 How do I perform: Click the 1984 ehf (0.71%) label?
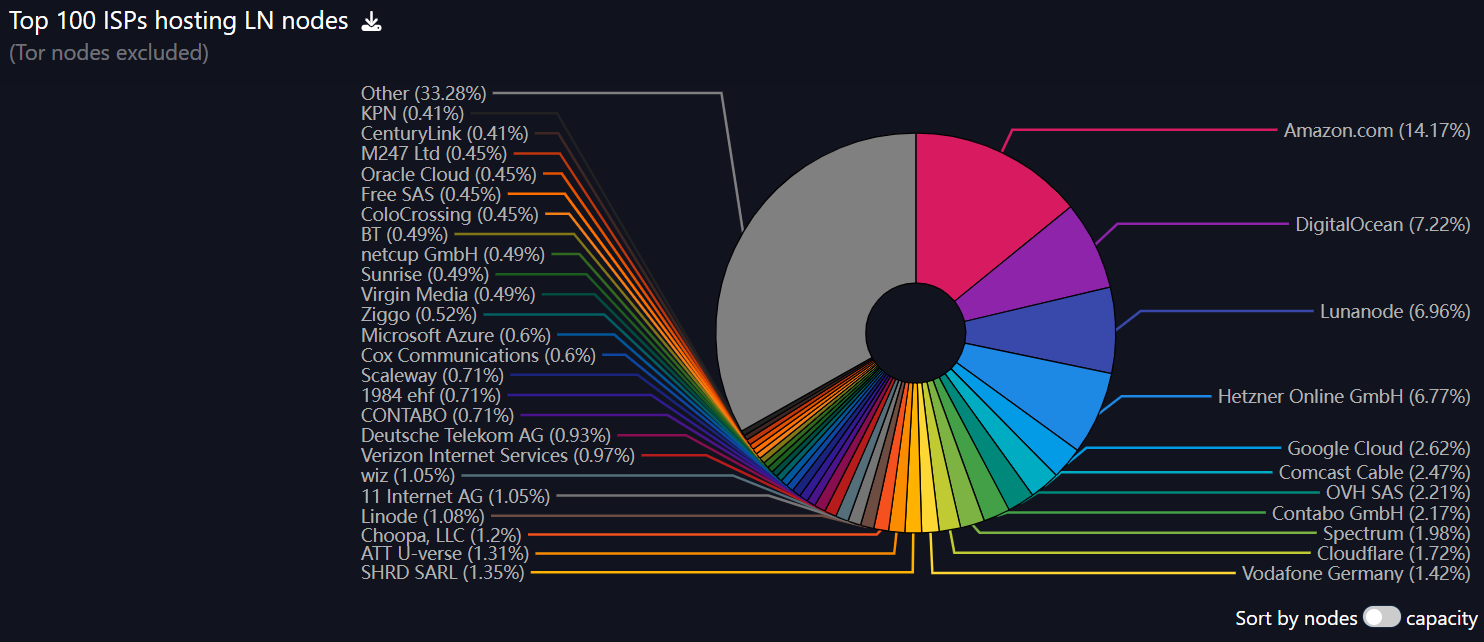click(x=431, y=395)
